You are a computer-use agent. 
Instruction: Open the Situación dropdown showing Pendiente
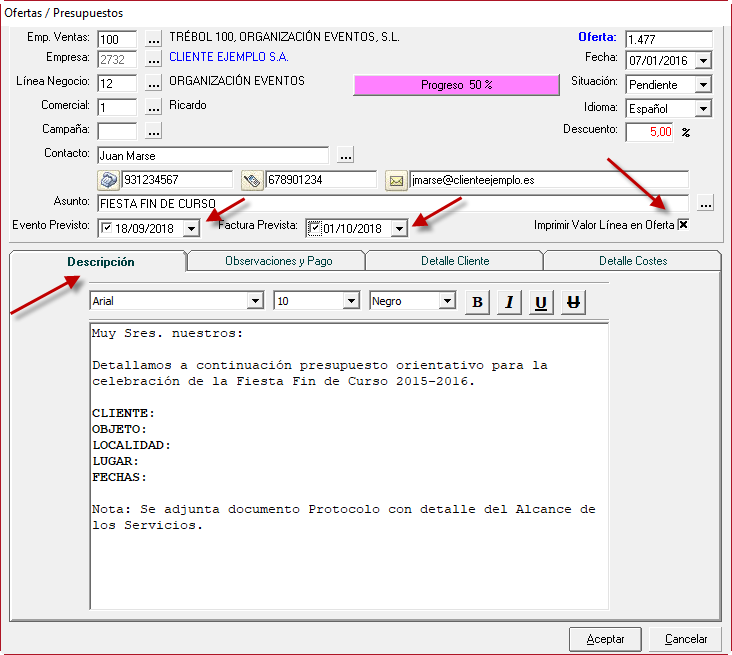(703, 85)
